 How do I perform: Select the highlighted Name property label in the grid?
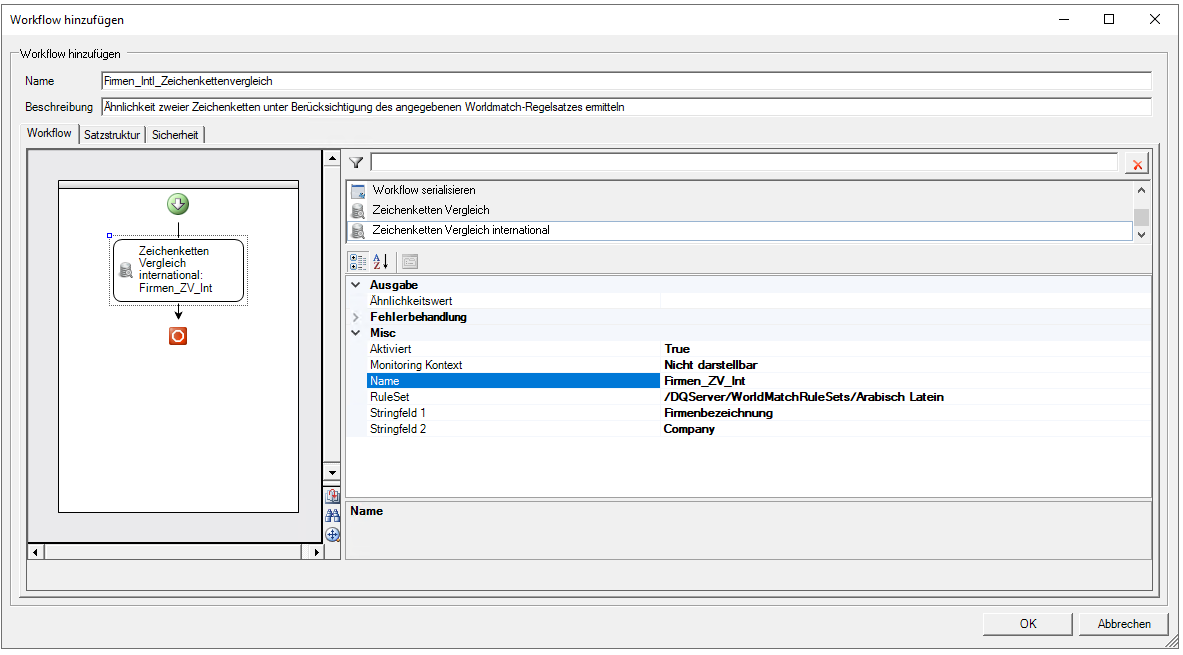(513, 381)
